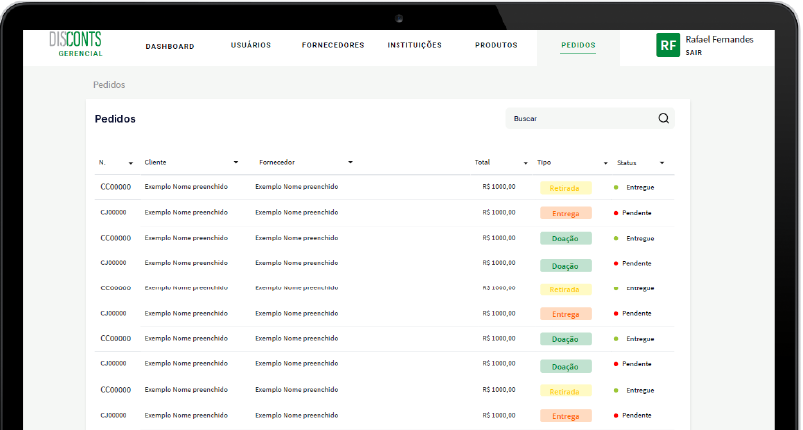Open the Instituições menu item
The image size is (803, 430).
click(414, 45)
